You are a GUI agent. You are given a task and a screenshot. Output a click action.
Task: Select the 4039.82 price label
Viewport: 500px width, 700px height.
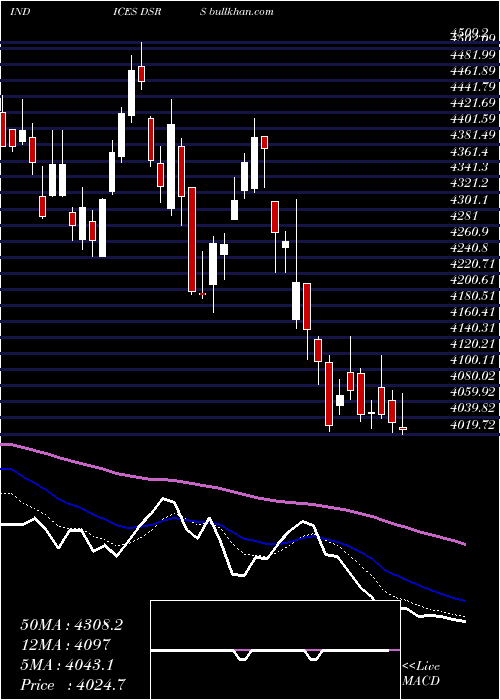pos(473,408)
